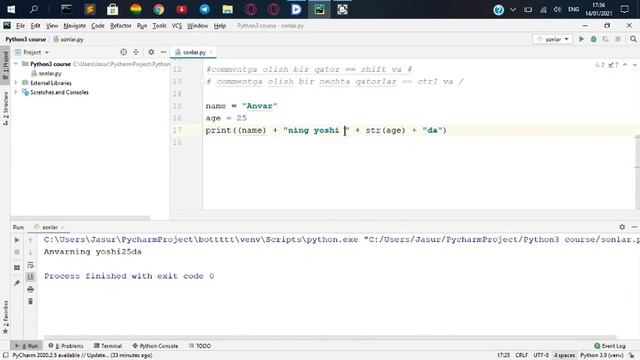640x360 pixels.
Task: Start debugging with the bug icon
Action: (593, 39)
